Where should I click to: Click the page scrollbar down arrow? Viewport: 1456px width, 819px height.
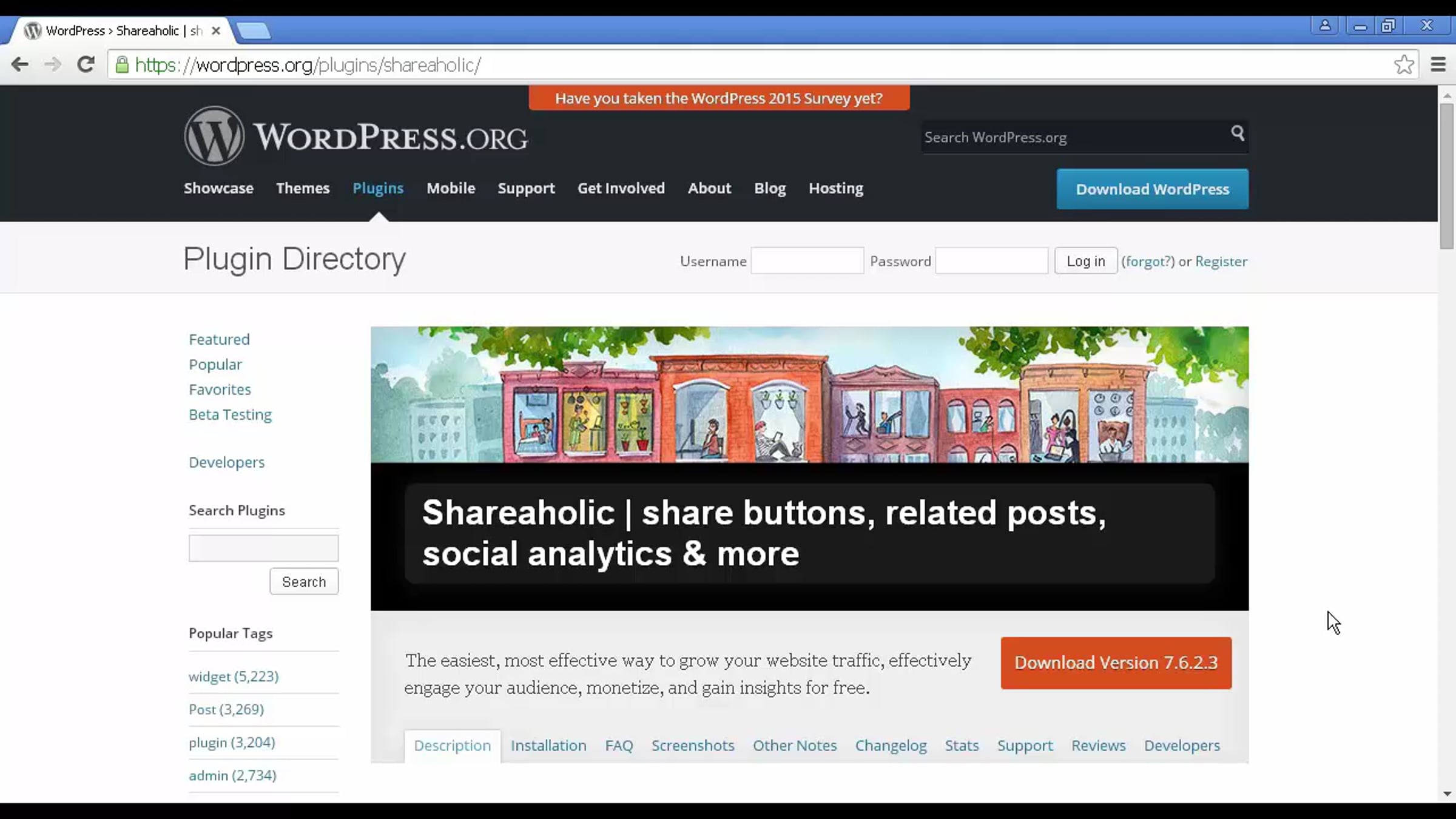click(1447, 794)
